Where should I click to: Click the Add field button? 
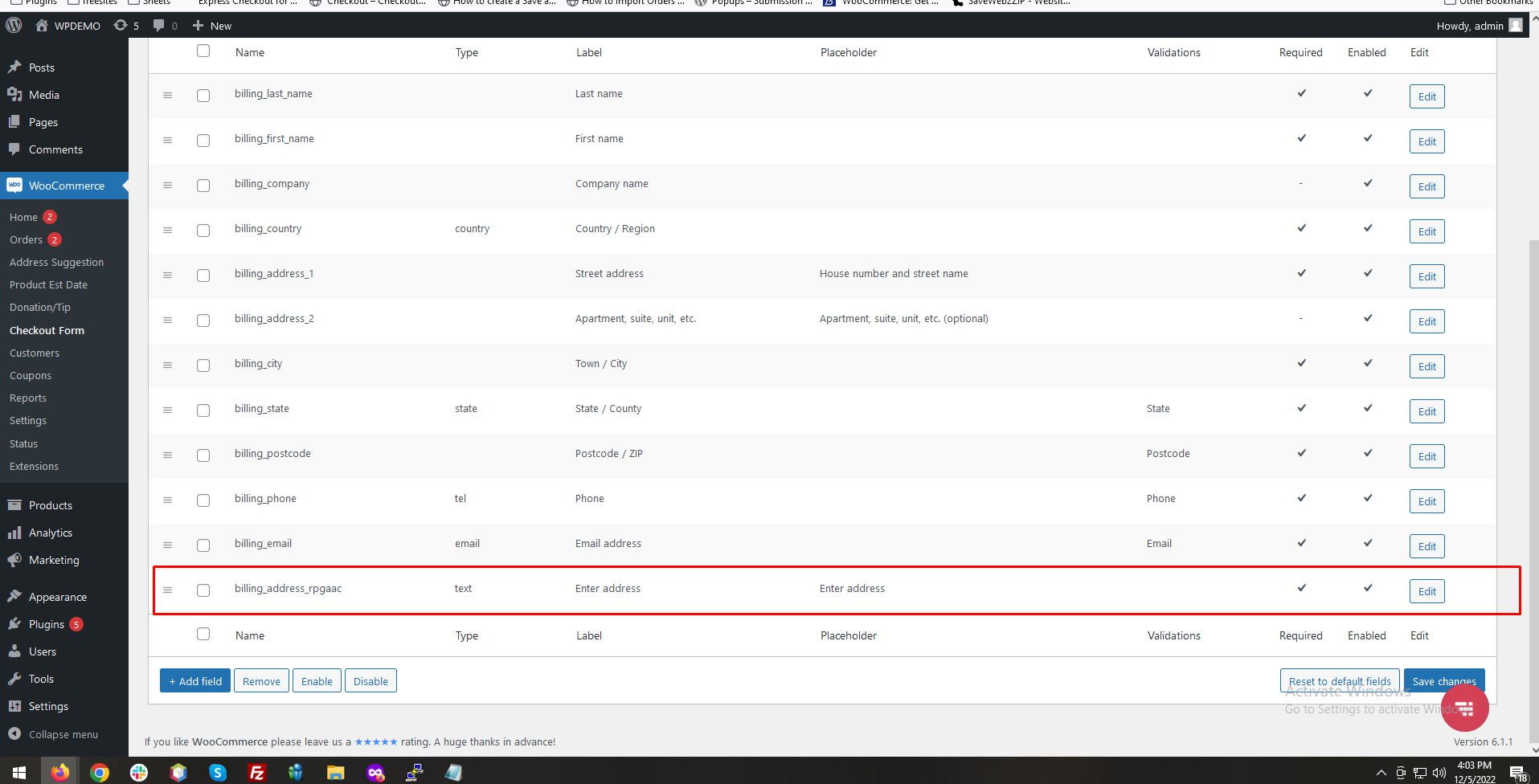195,681
